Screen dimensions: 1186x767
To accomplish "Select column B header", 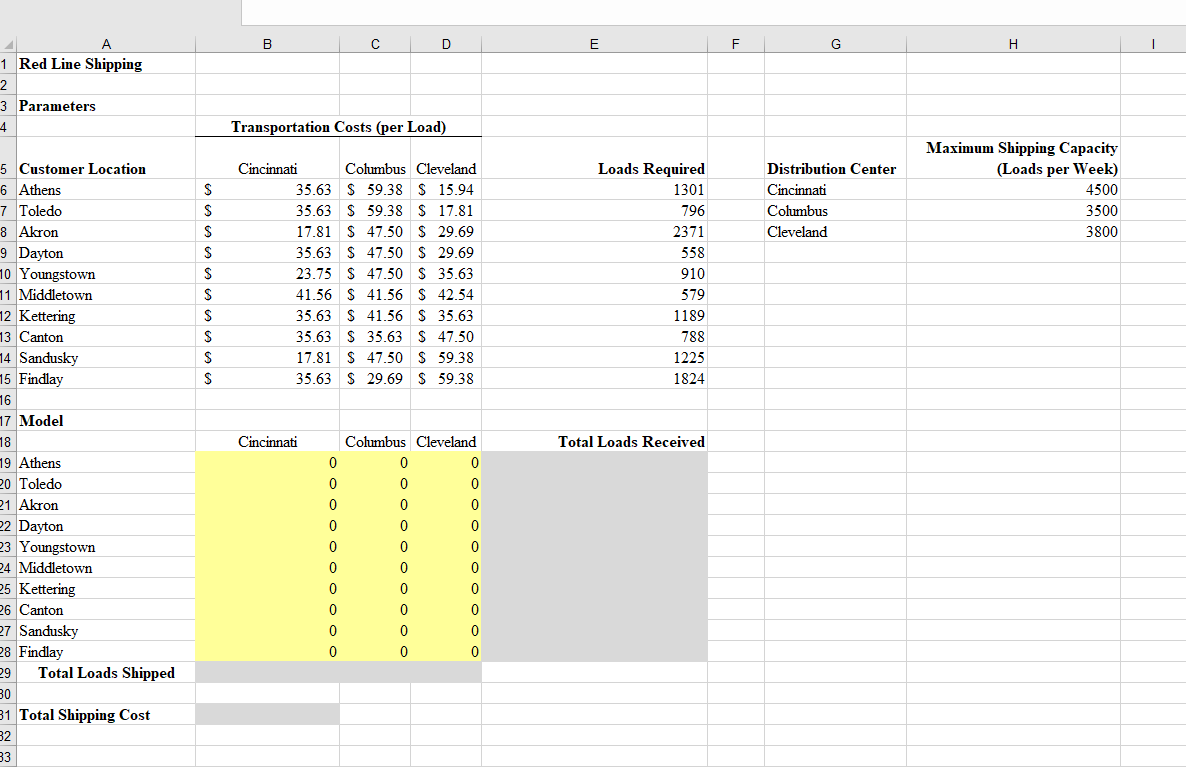I will point(267,45).
